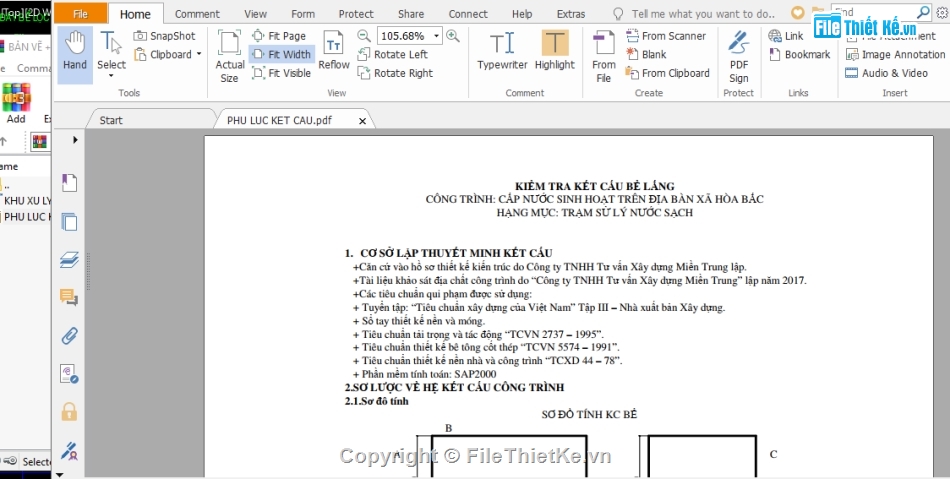Select the Highlight tool
Image resolution: width=950 pixels, height=479 pixels.
(554, 51)
